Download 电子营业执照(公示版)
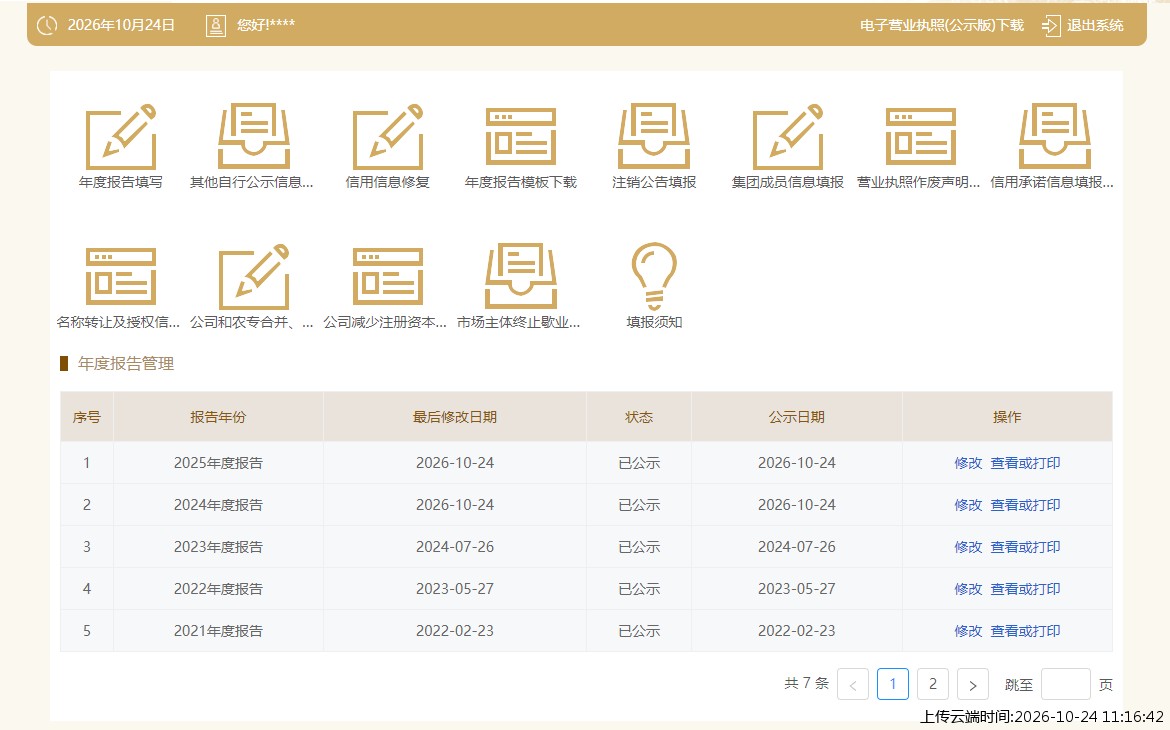Image resolution: width=1170 pixels, height=730 pixels. click(x=942, y=25)
